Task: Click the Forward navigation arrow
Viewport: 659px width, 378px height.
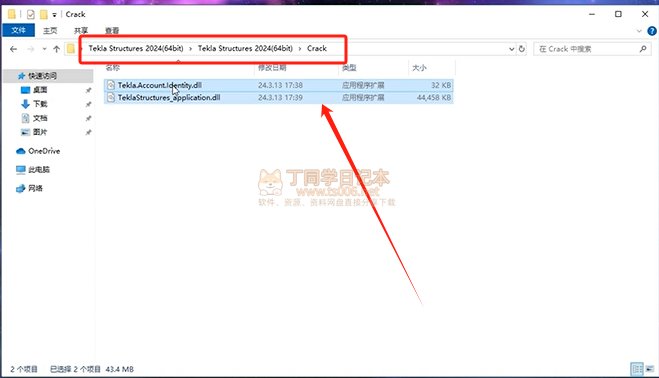Action: [31, 49]
